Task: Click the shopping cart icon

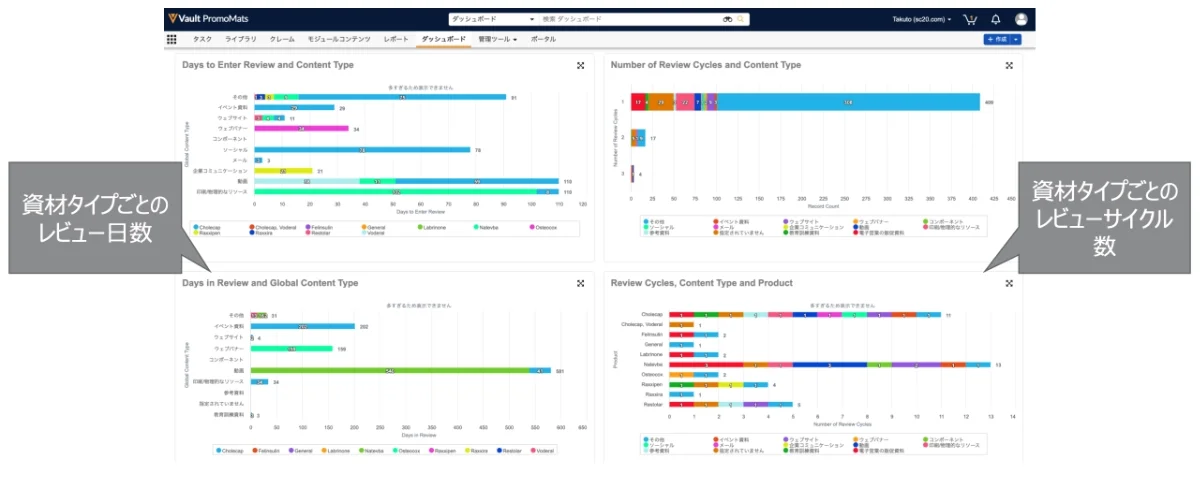Action: click(969, 19)
